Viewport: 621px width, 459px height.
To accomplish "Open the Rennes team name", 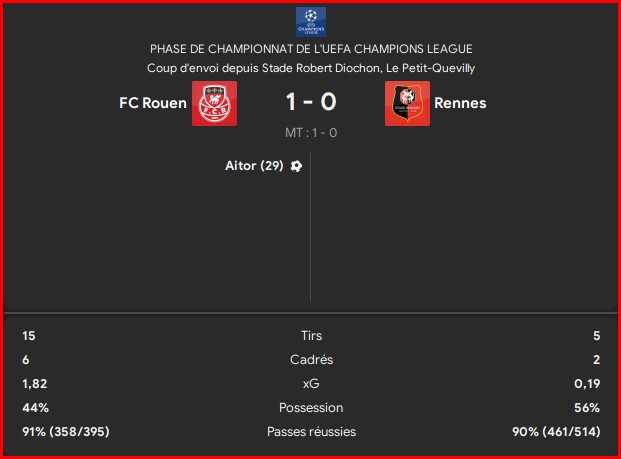I will pos(461,103).
